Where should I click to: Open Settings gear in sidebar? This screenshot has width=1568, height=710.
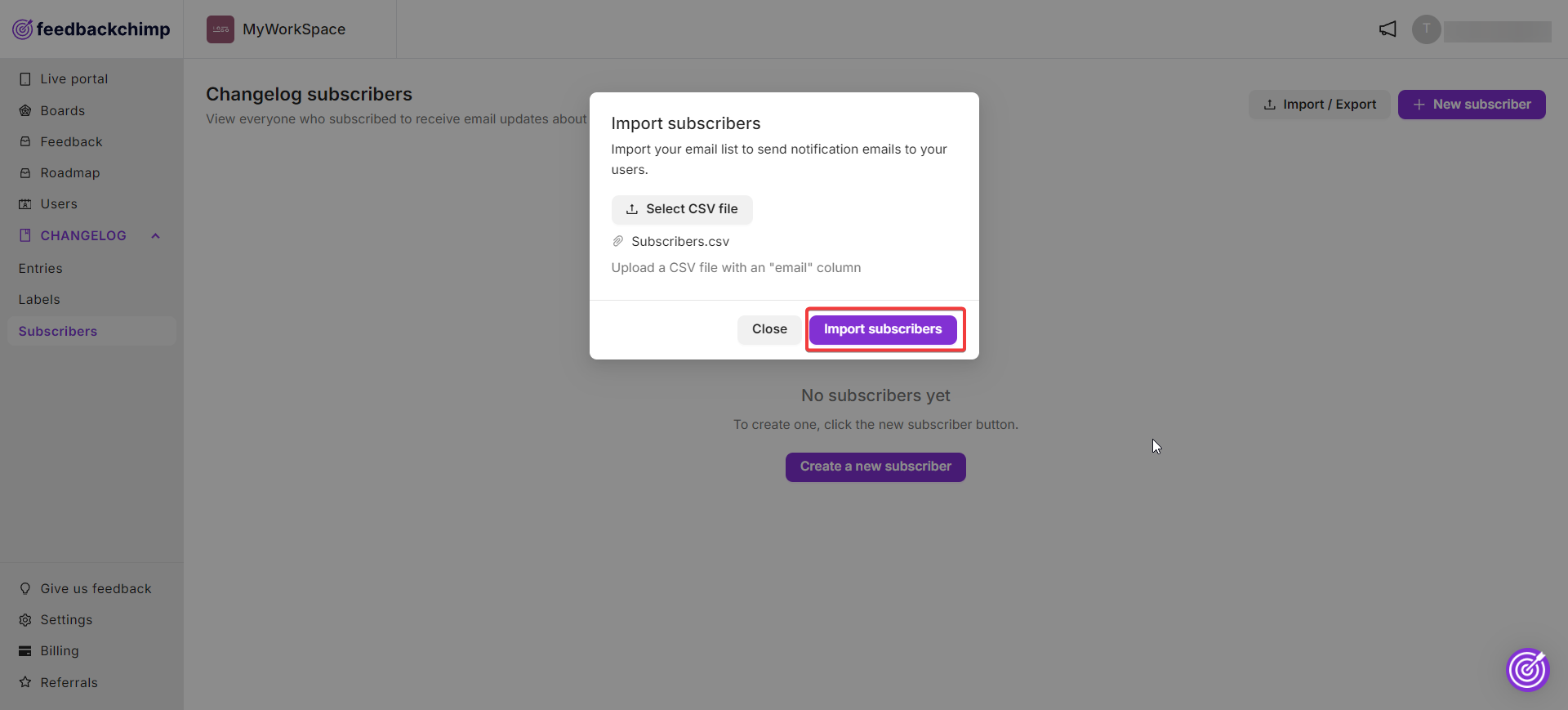click(x=25, y=620)
